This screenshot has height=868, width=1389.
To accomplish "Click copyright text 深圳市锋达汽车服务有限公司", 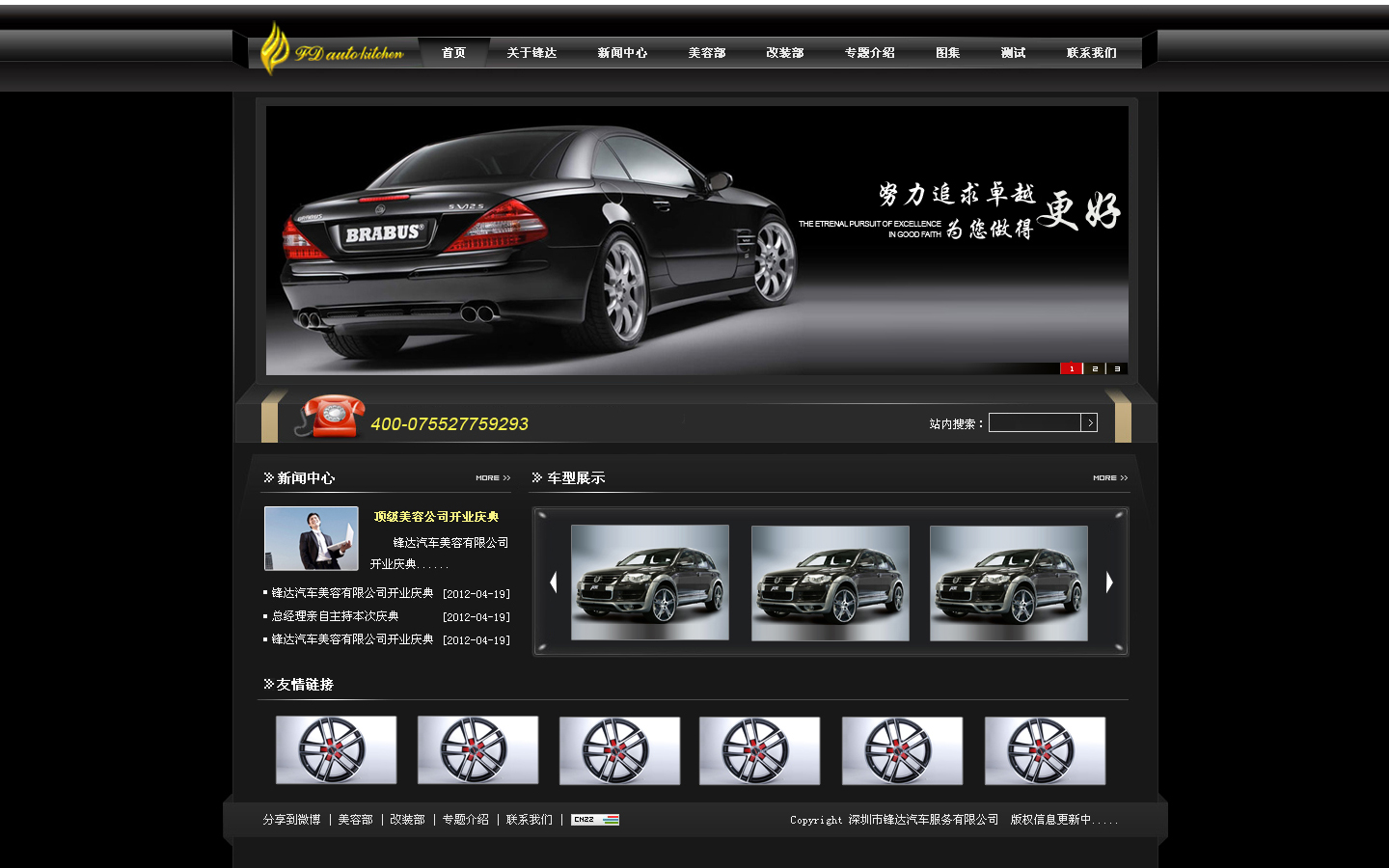I will [923, 820].
